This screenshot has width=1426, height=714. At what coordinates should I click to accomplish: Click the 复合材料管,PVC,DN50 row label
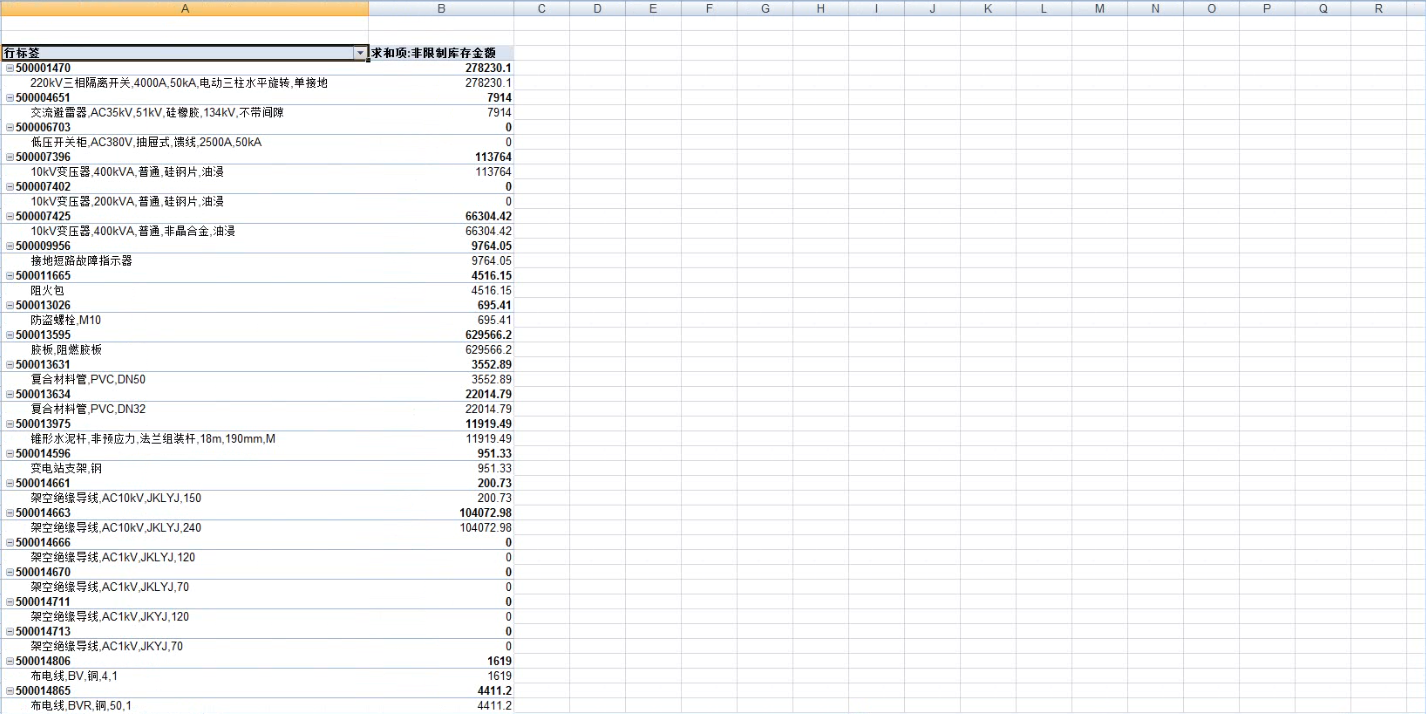(x=88, y=379)
